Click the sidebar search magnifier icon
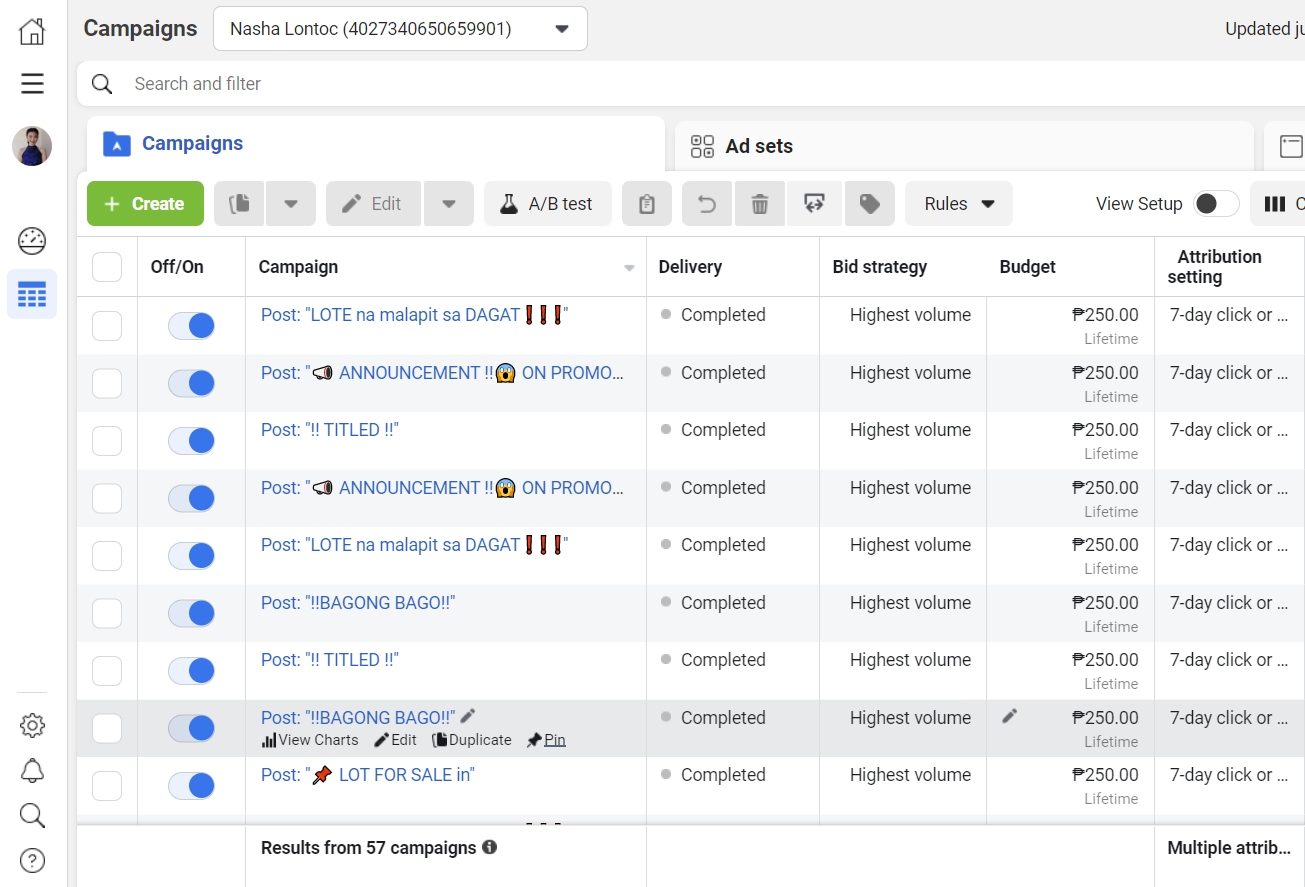Screen dimensions: 1305x887 (32, 815)
